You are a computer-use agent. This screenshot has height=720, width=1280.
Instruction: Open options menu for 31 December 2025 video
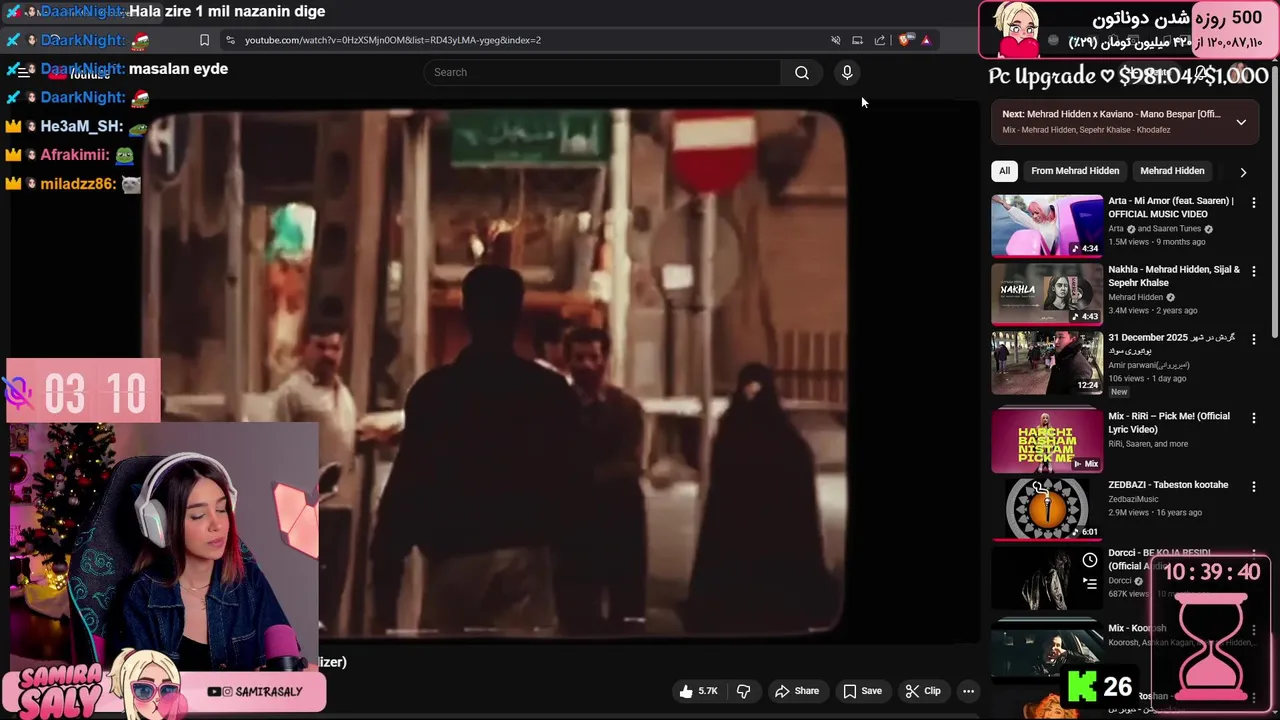[x=1253, y=339]
